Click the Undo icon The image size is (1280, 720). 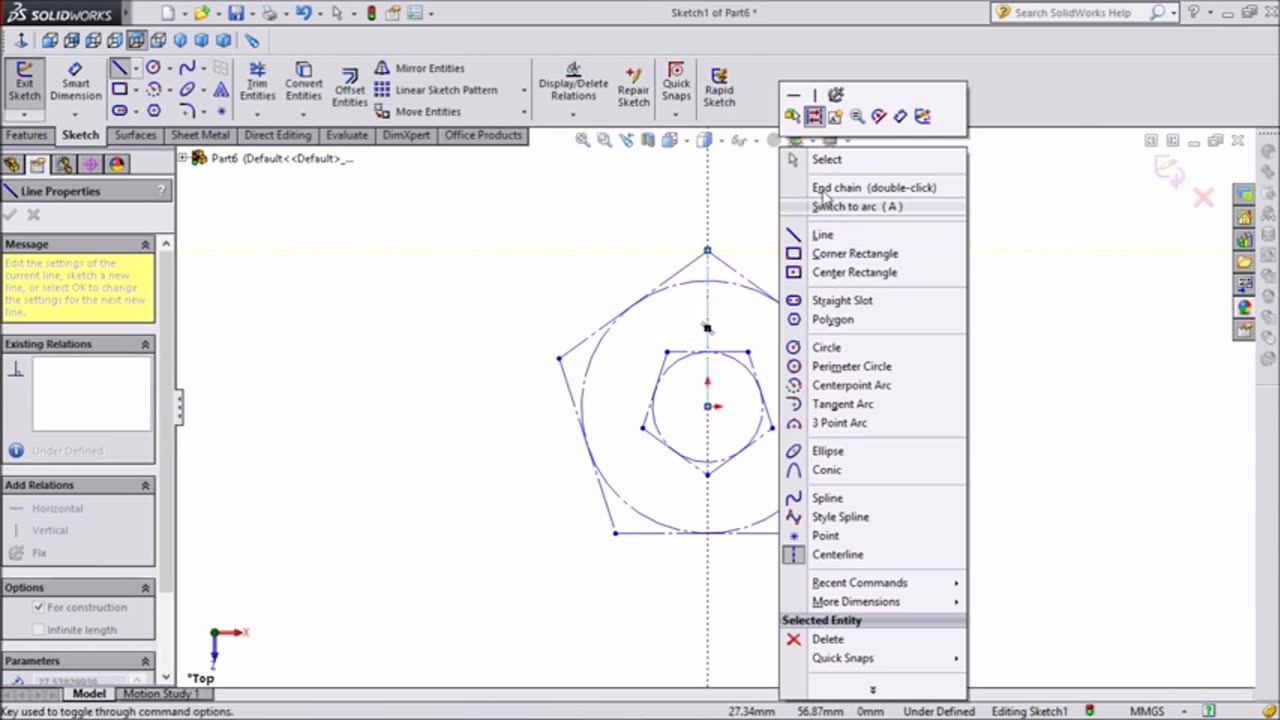point(303,13)
